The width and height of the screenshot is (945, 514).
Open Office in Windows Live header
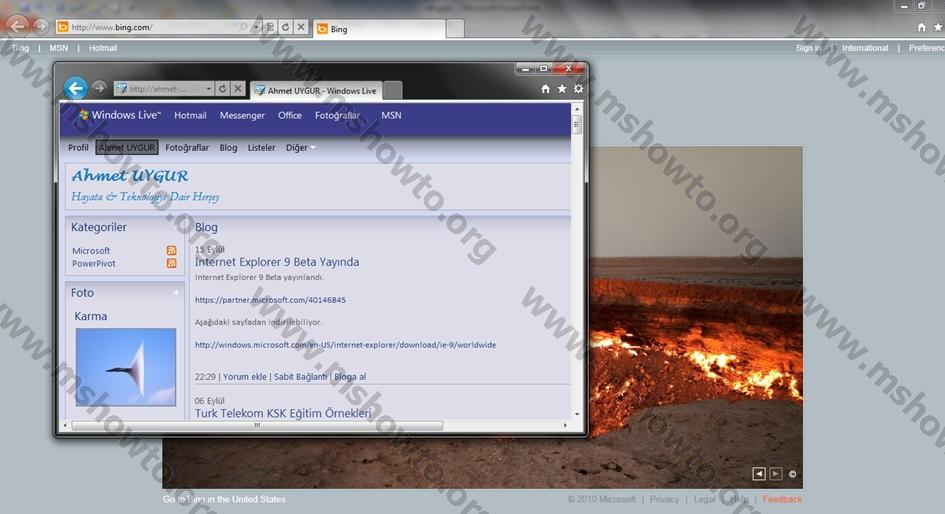point(289,115)
